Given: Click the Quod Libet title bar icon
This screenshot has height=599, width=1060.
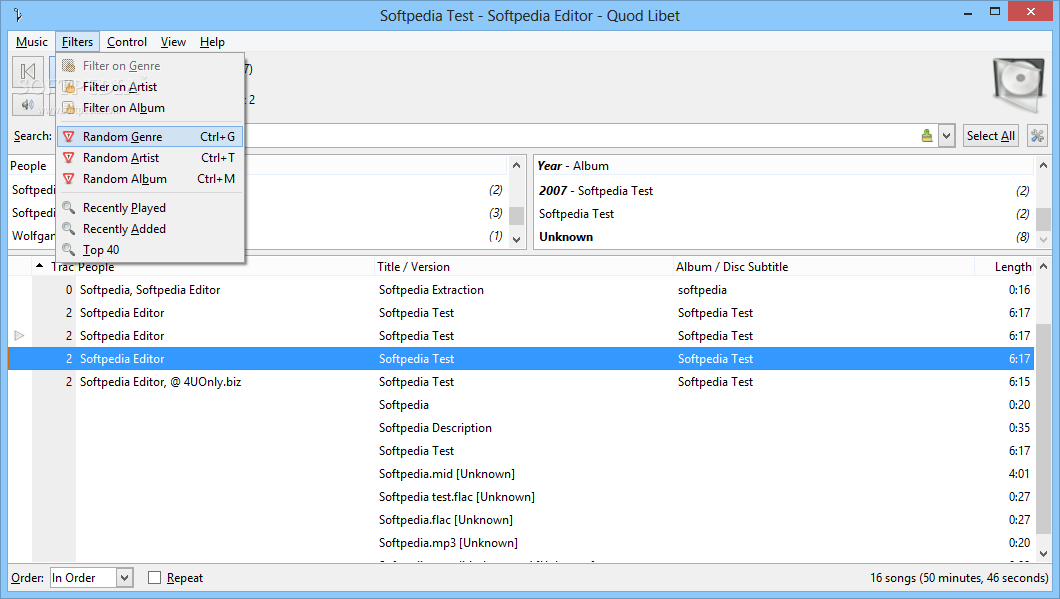Looking at the screenshot, I should (18, 15).
